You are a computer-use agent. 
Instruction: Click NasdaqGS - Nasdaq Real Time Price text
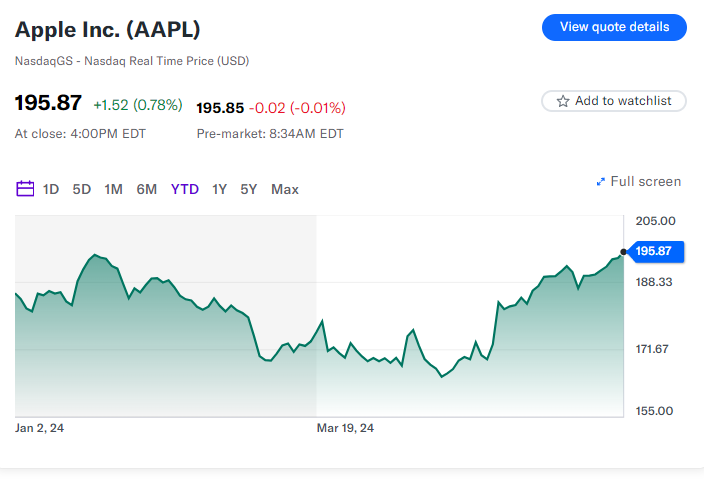click(132, 61)
